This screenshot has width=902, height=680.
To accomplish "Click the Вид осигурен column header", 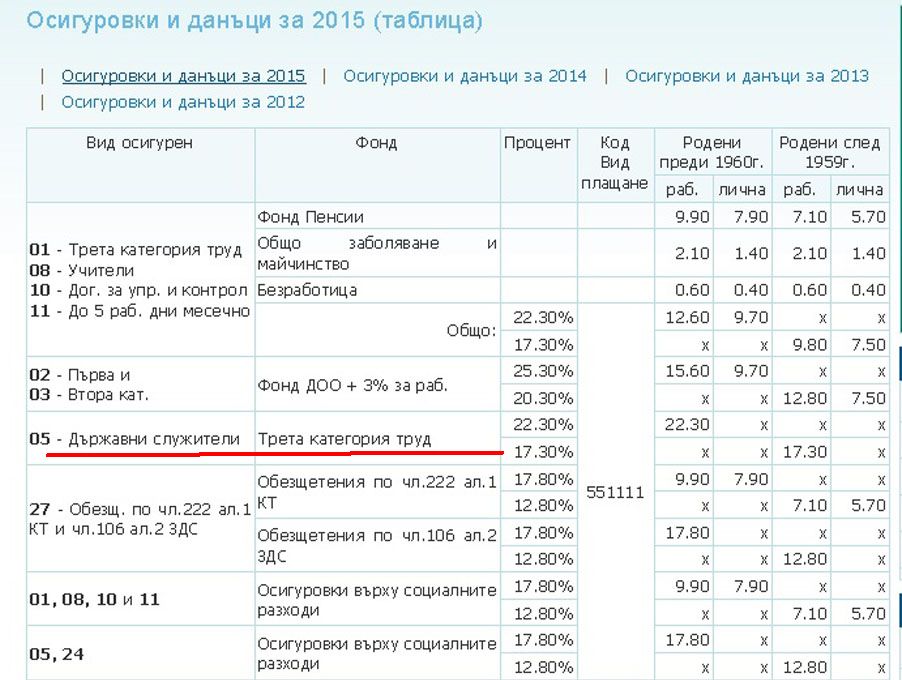I will tap(139, 143).
